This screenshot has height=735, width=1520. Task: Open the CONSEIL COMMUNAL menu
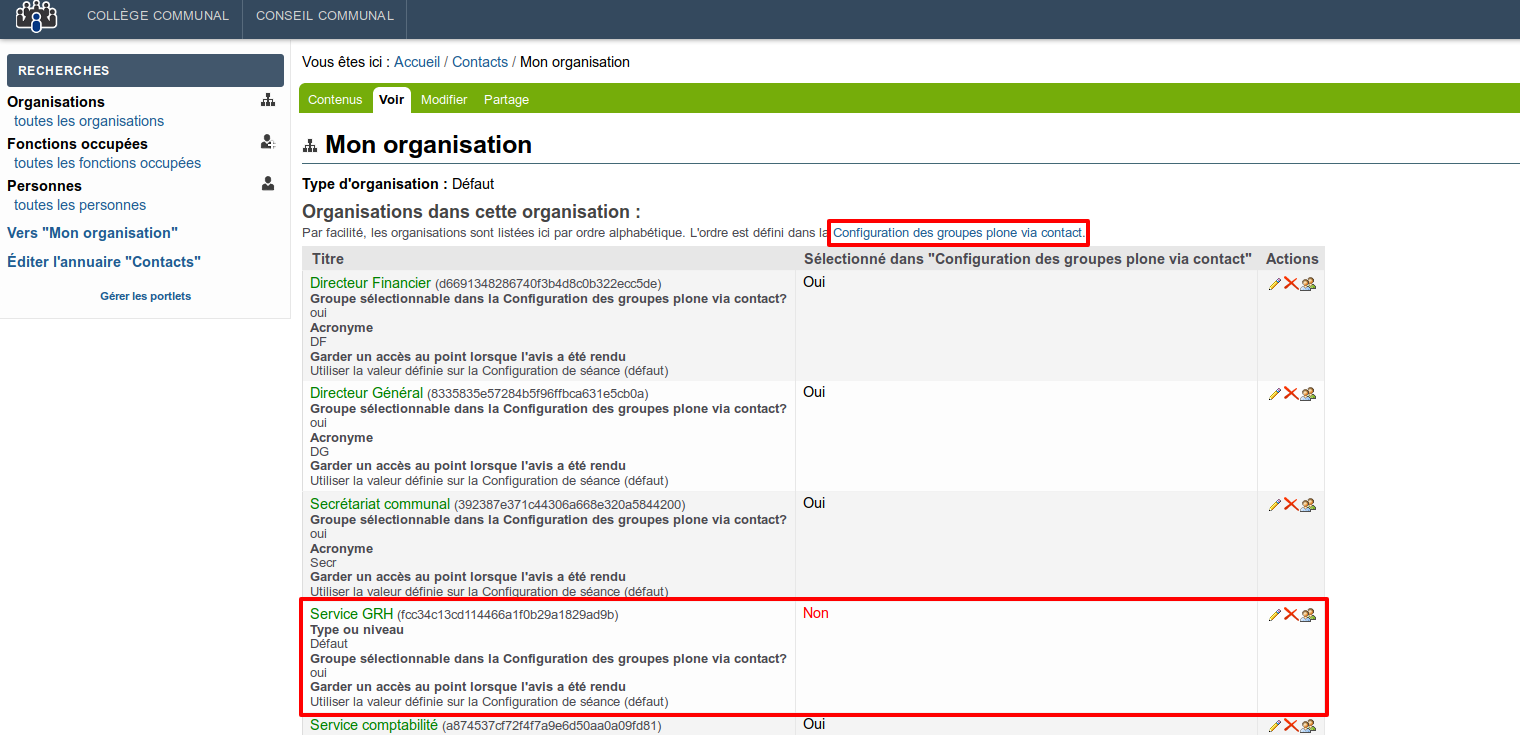[x=325, y=16]
